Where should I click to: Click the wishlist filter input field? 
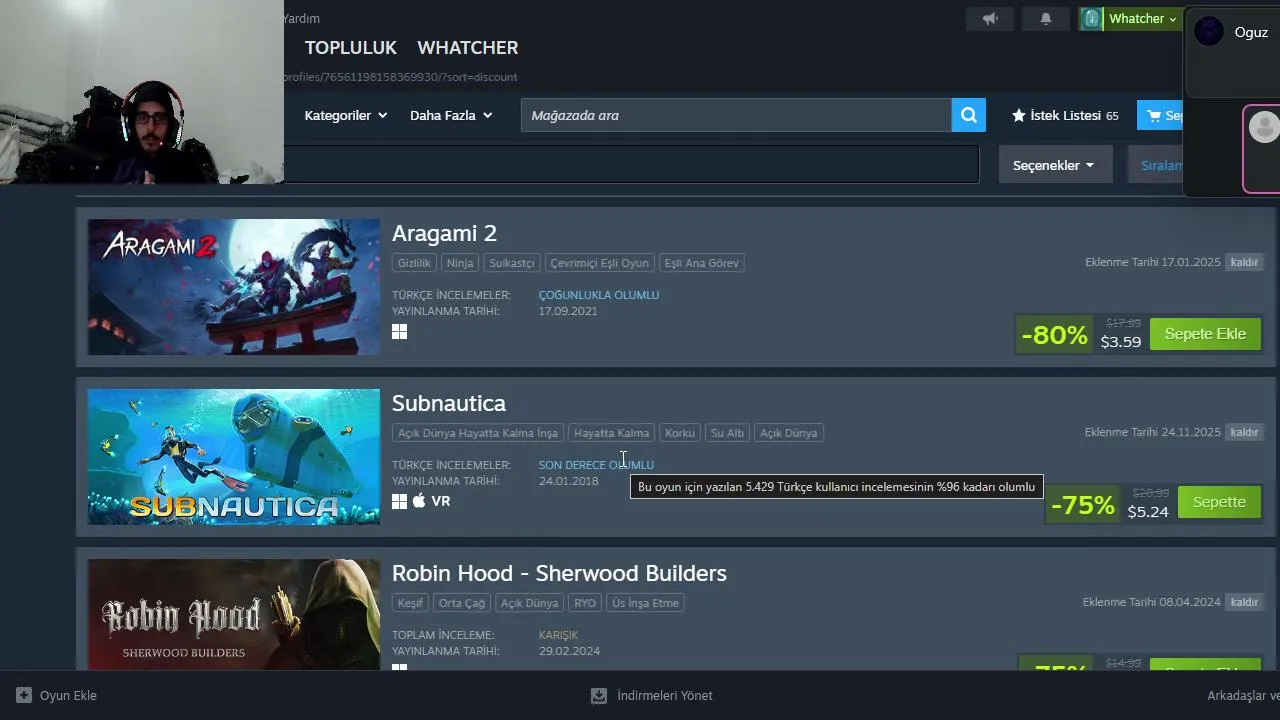(x=631, y=165)
